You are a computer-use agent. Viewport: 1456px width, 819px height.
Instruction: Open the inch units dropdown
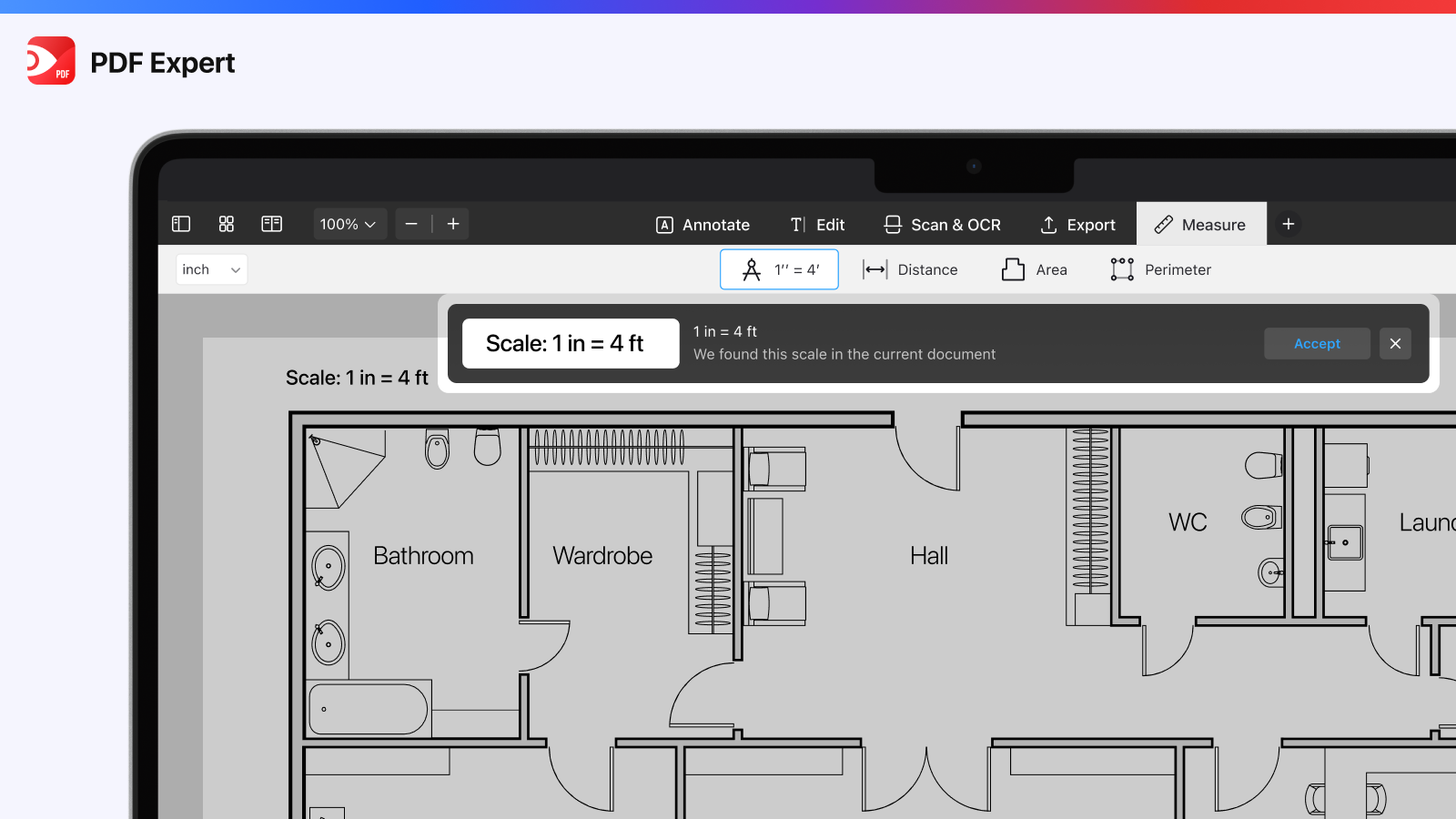[211, 269]
